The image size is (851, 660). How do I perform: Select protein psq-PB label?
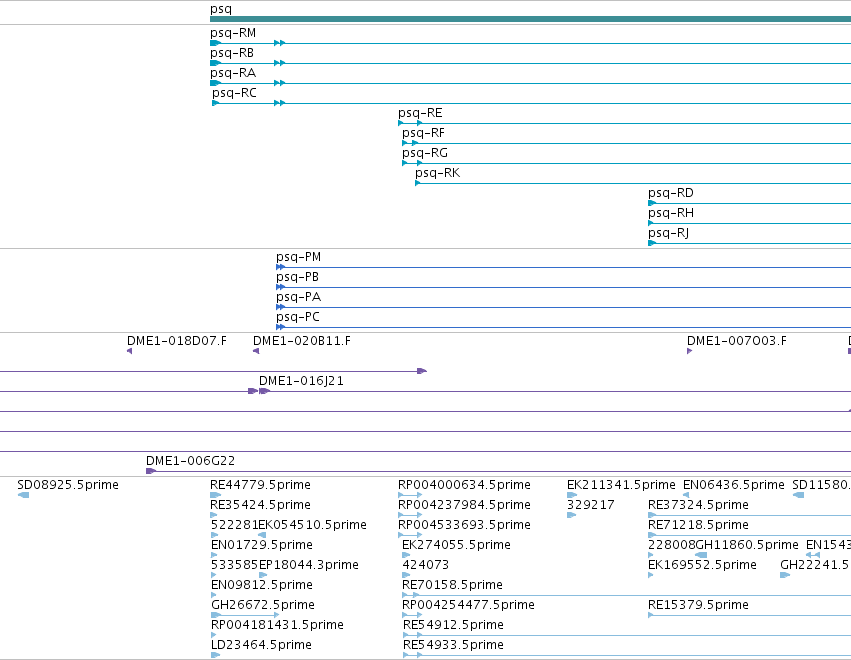click(297, 277)
